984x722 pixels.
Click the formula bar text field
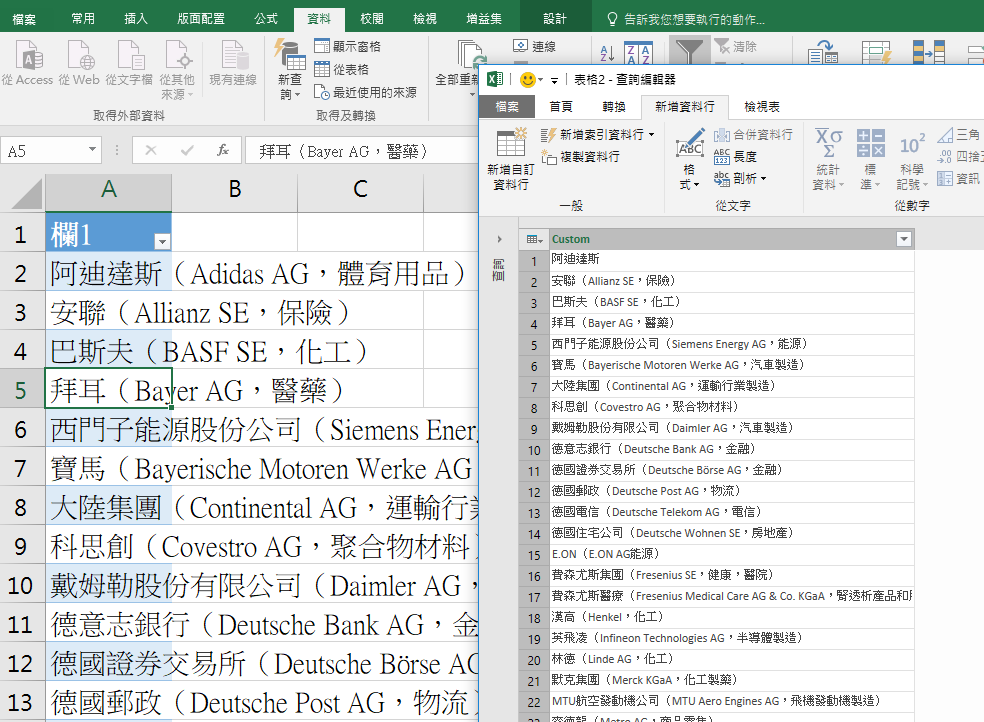(x=361, y=151)
